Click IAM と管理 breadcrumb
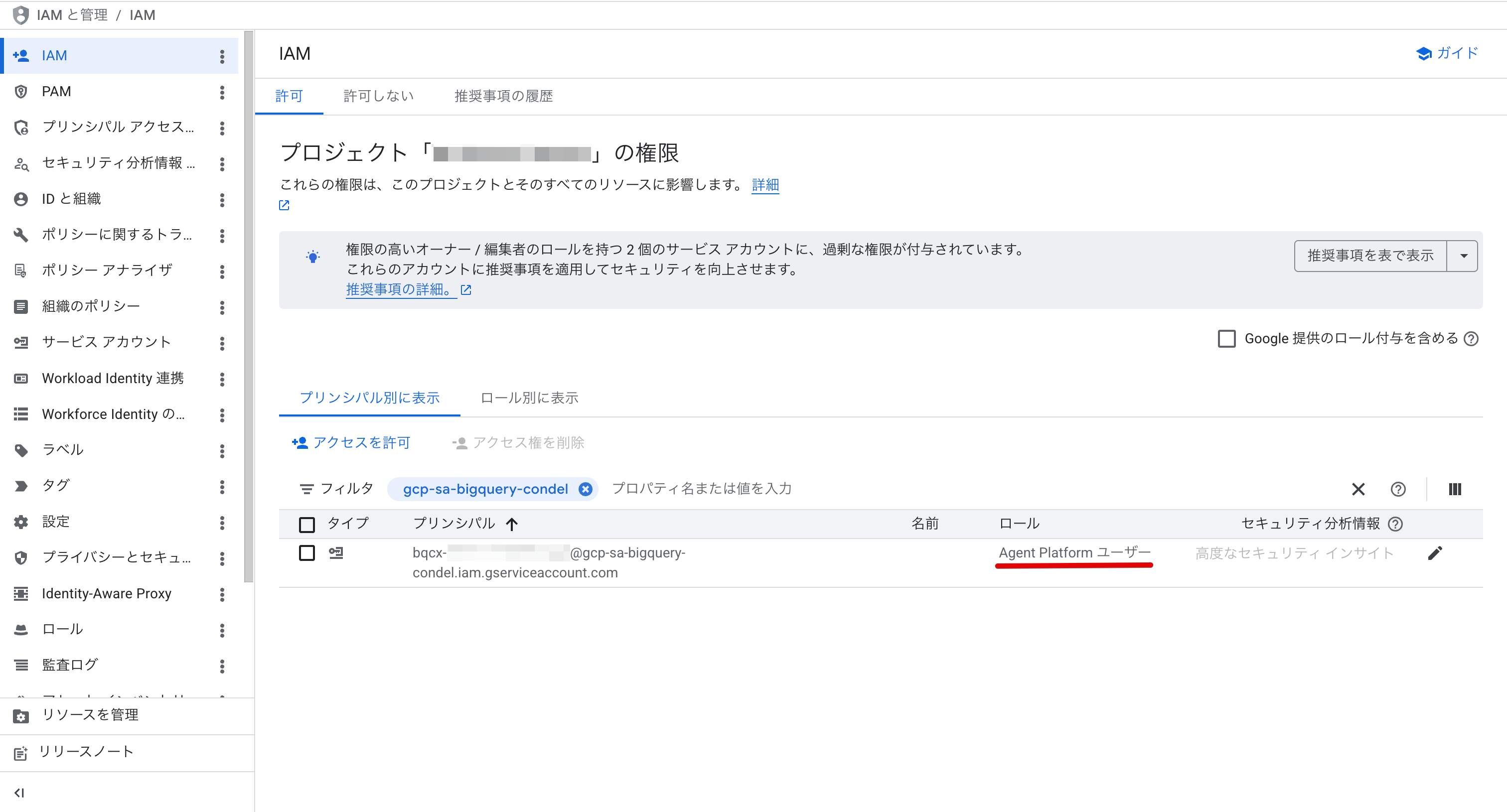The height and width of the screenshot is (812, 1507). [72, 15]
